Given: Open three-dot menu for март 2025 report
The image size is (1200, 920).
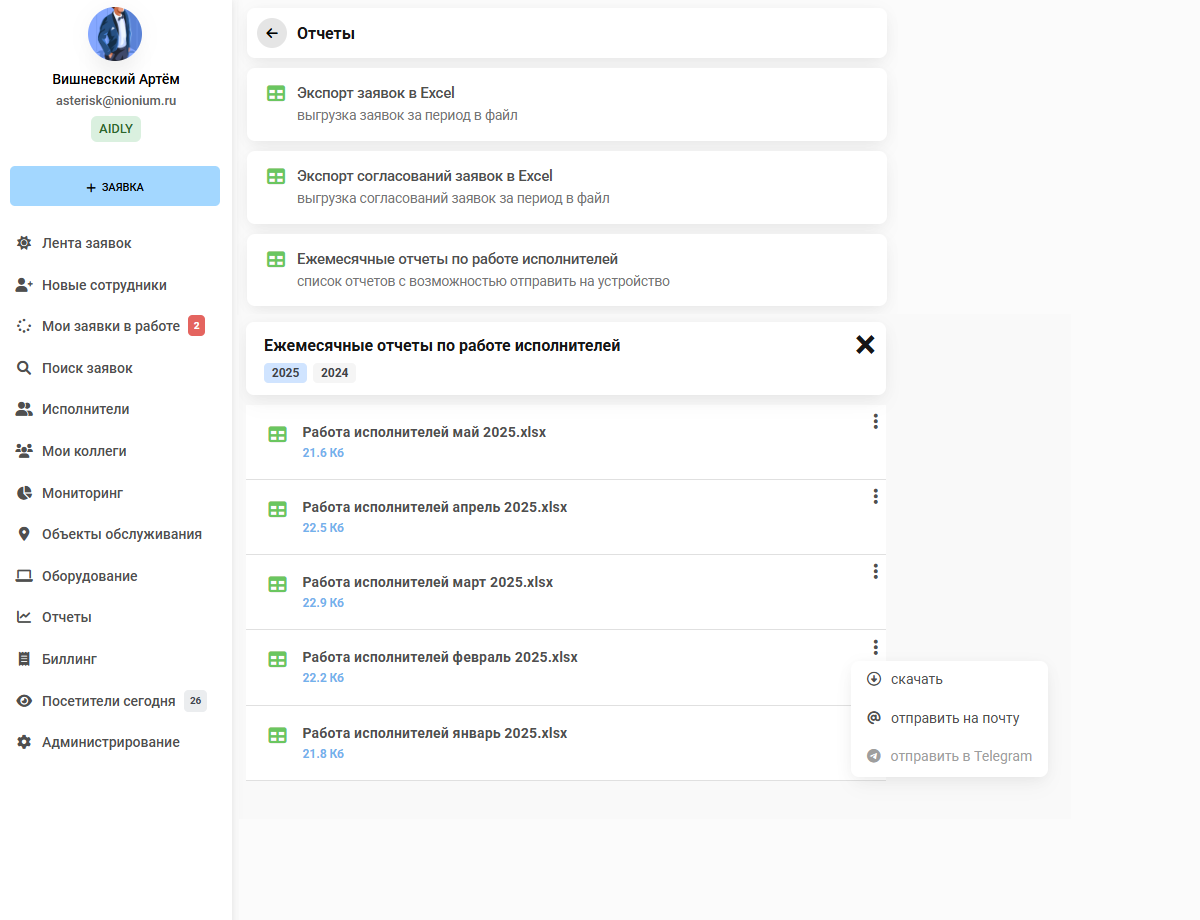Looking at the screenshot, I should tap(875, 571).
